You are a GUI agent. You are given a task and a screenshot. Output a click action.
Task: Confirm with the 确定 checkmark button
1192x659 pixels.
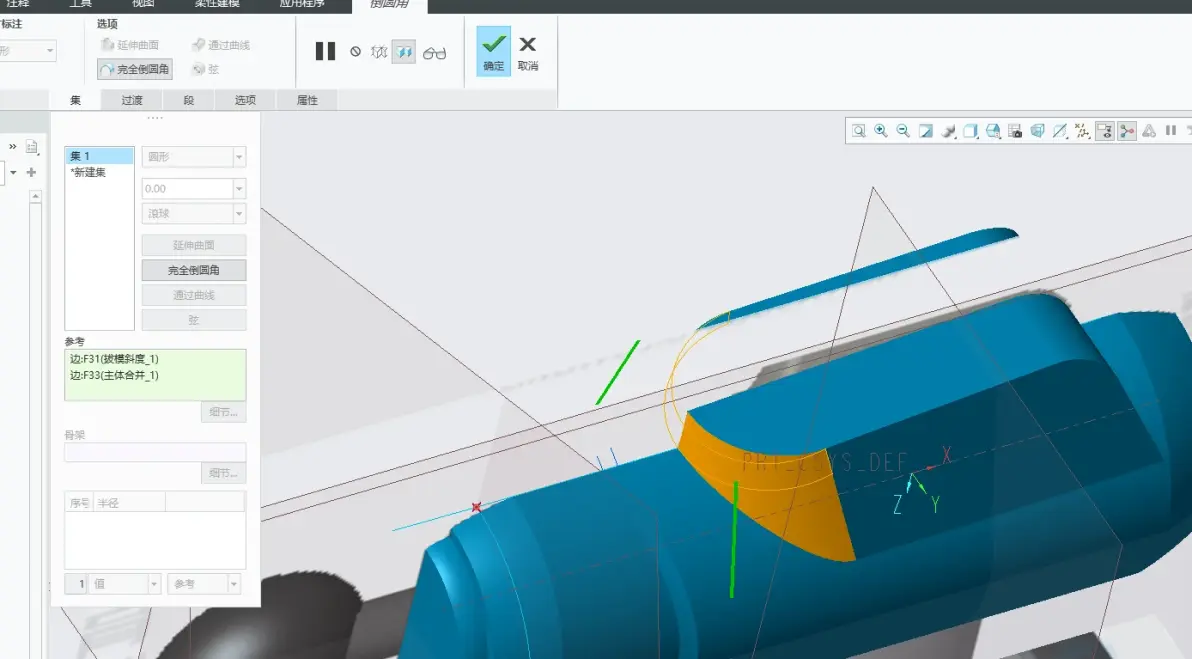(493, 51)
